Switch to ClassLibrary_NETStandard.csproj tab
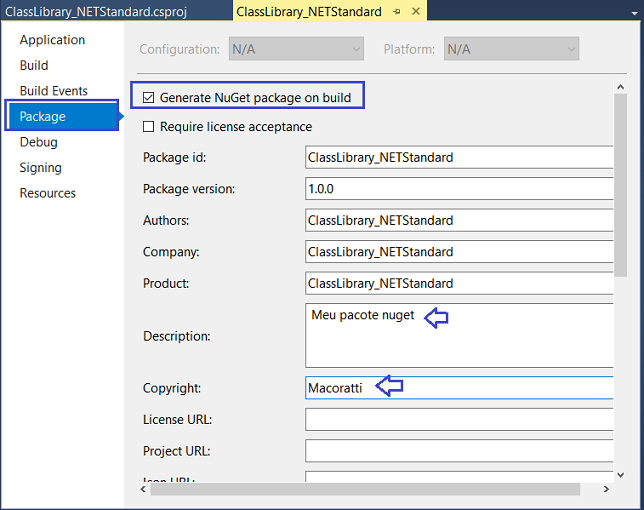 tap(96, 11)
